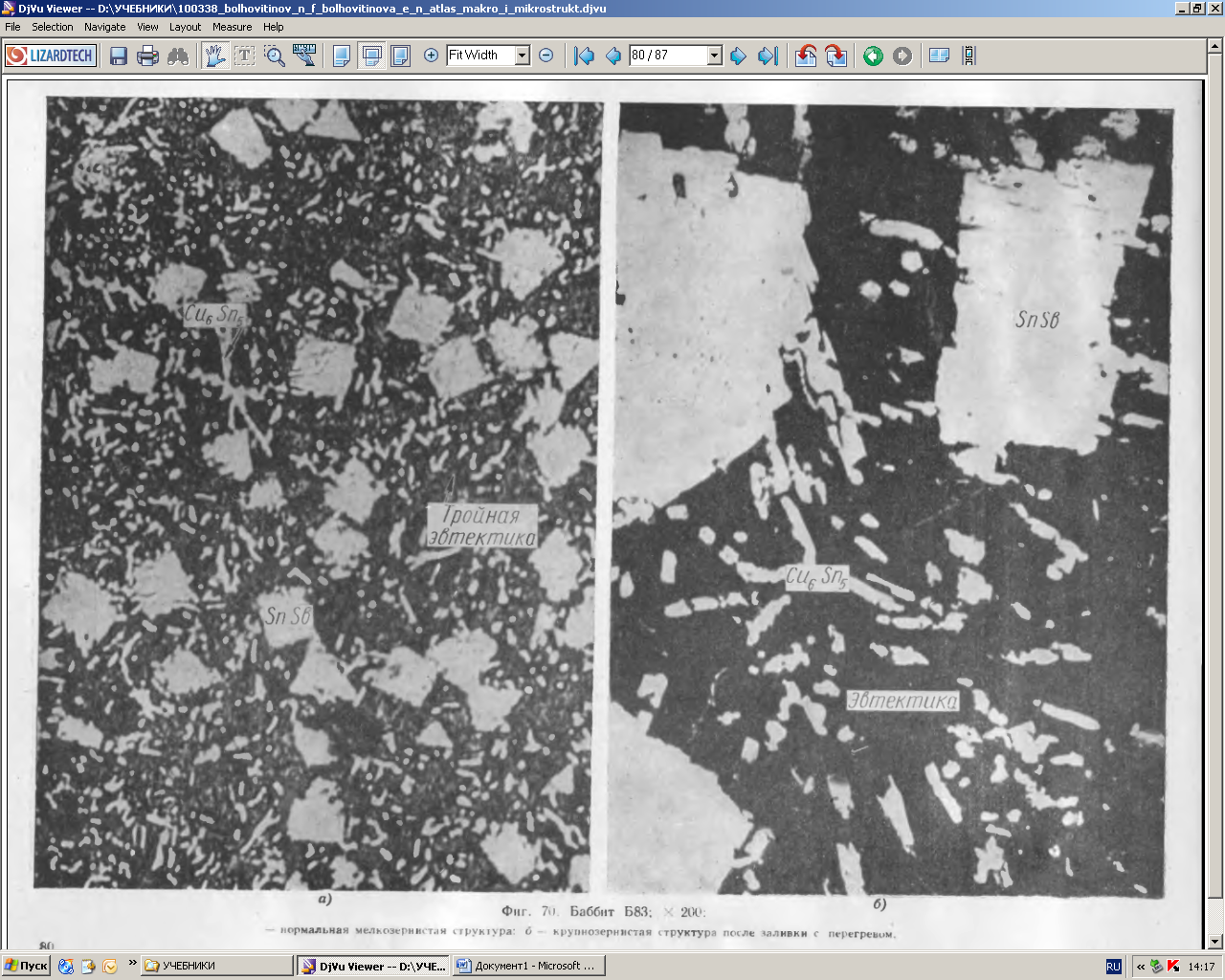Select the text selection tool
Viewport: 1225px width, 980px height.
[245, 56]
